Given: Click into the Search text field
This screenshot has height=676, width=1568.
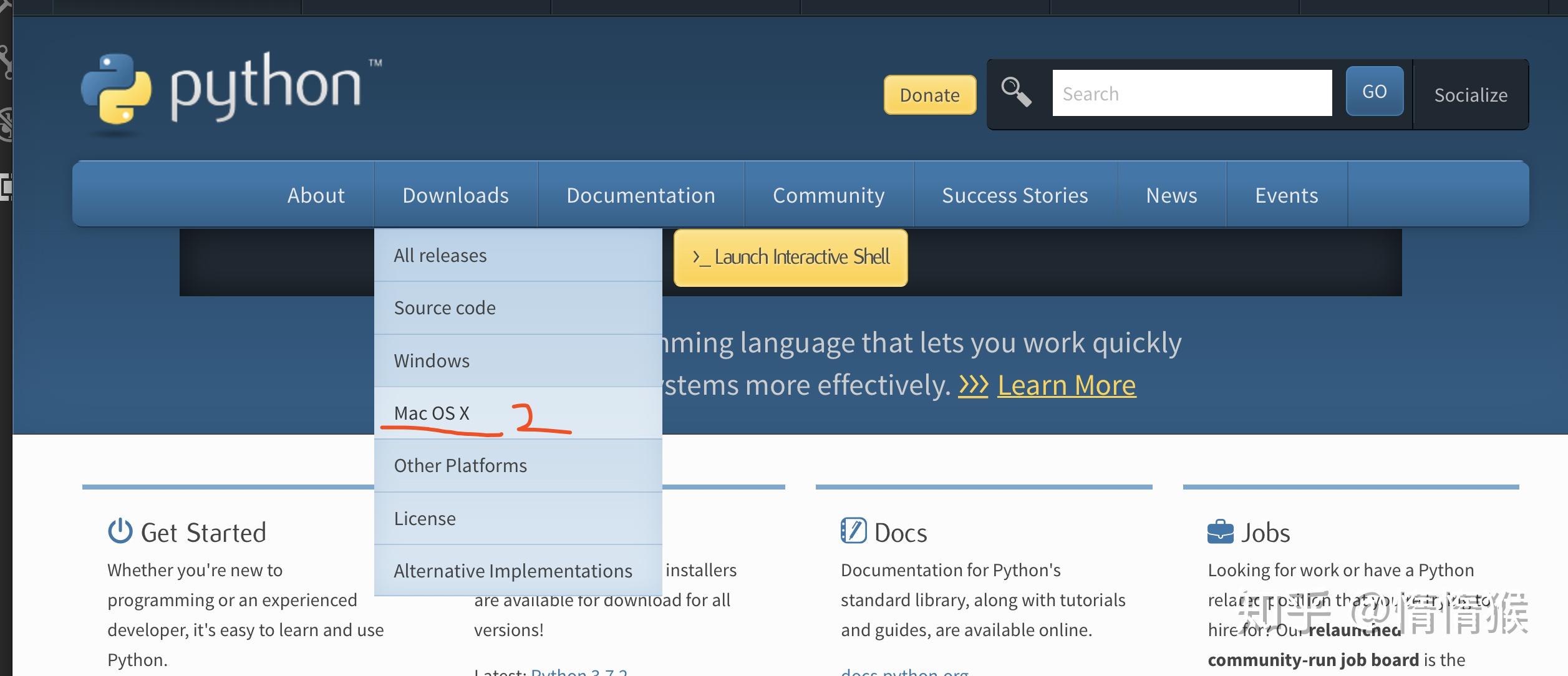Looking at the screenshot, I should pos(1191,94).
